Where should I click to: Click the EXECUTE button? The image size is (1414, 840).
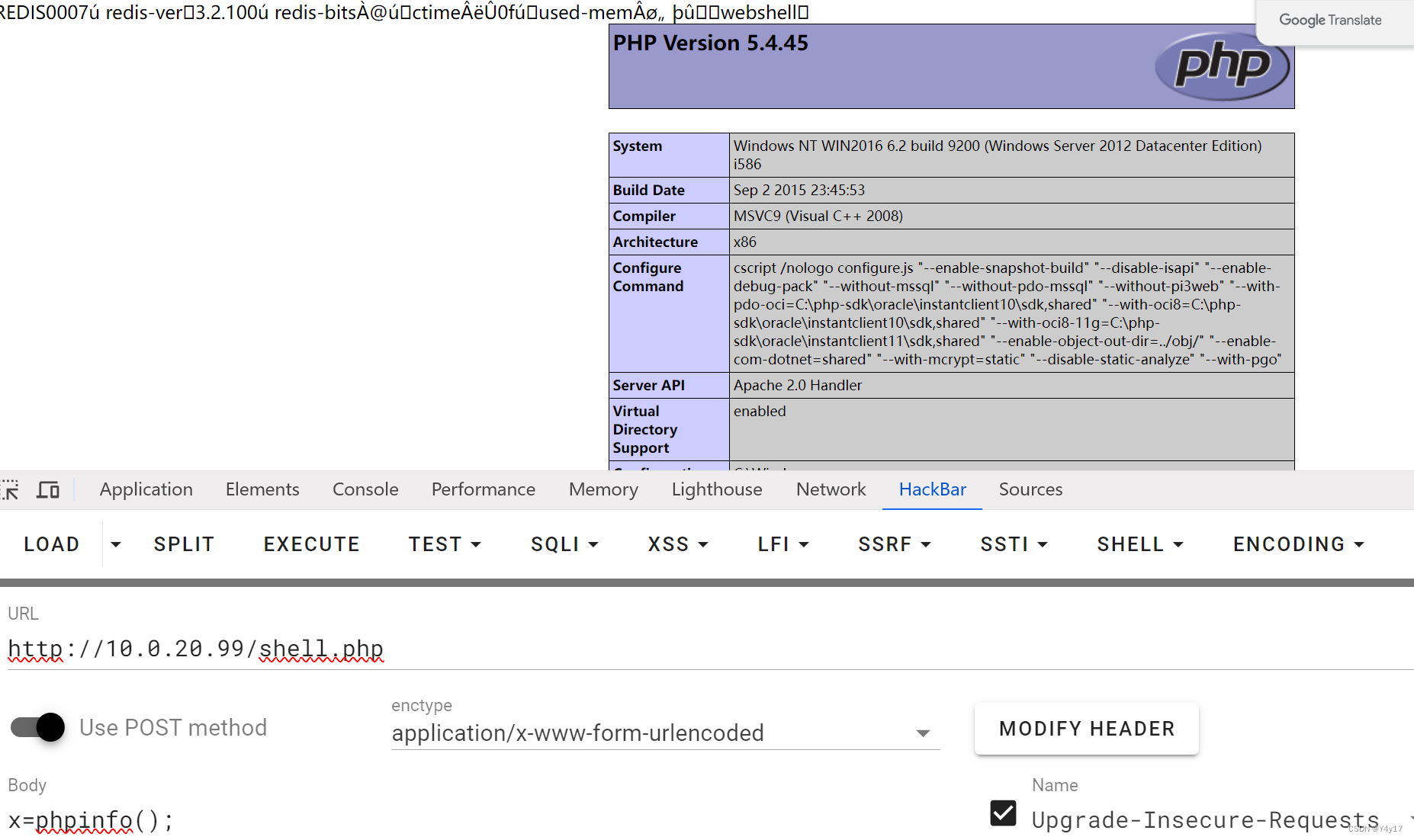[311, 544]
